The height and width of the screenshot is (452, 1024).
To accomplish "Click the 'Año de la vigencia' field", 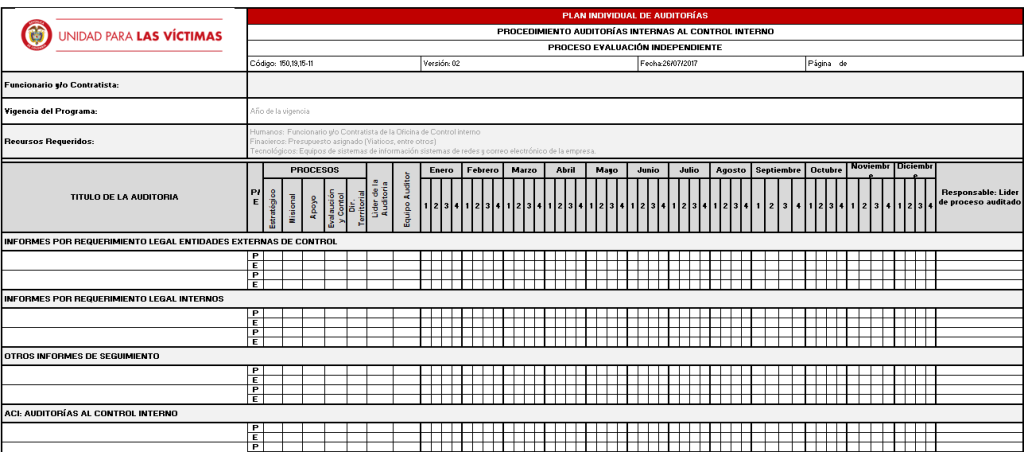I will pyautogui.click(x=635, y=111).
